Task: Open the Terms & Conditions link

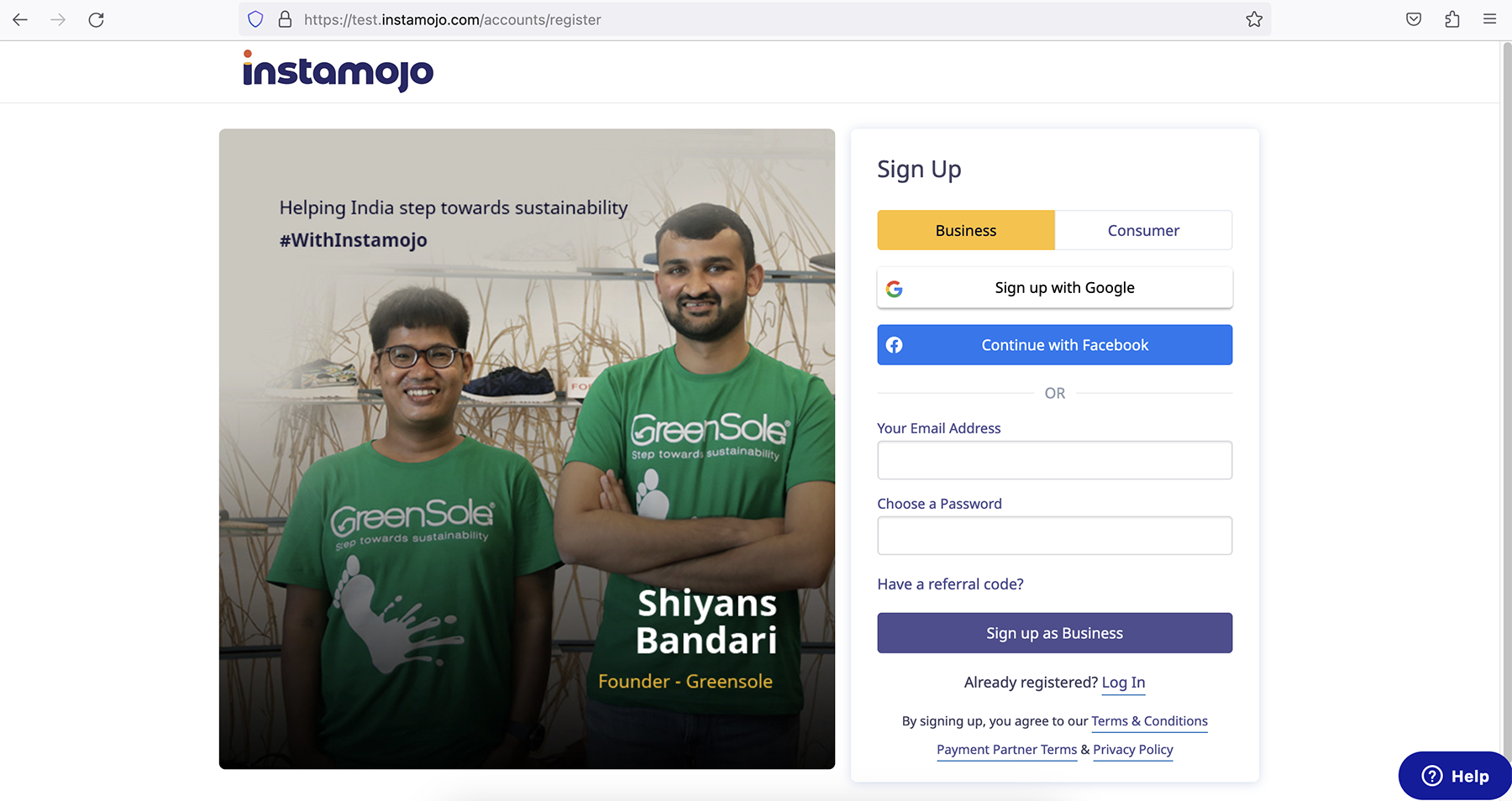Action: 1149,721
